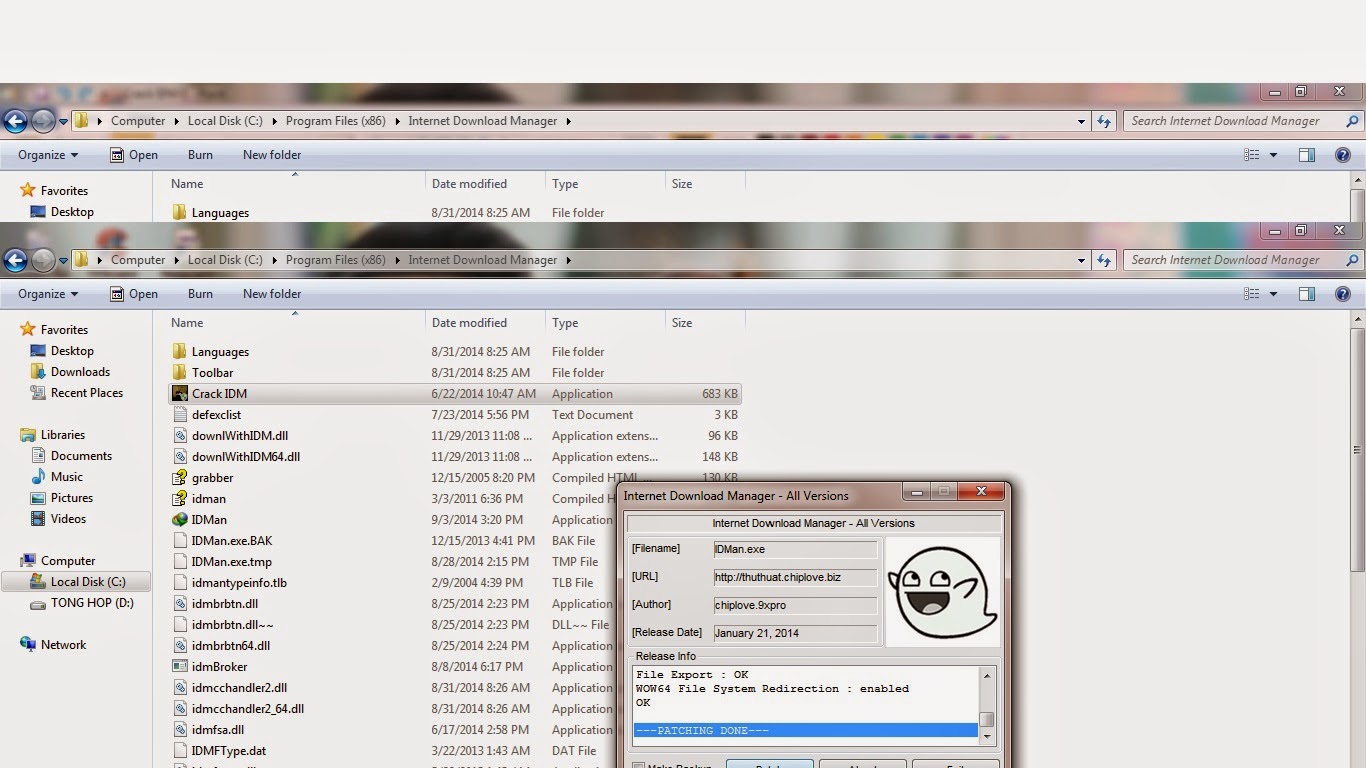
Task: Click the grabber help file icon
Action: [x=180, y=478]
